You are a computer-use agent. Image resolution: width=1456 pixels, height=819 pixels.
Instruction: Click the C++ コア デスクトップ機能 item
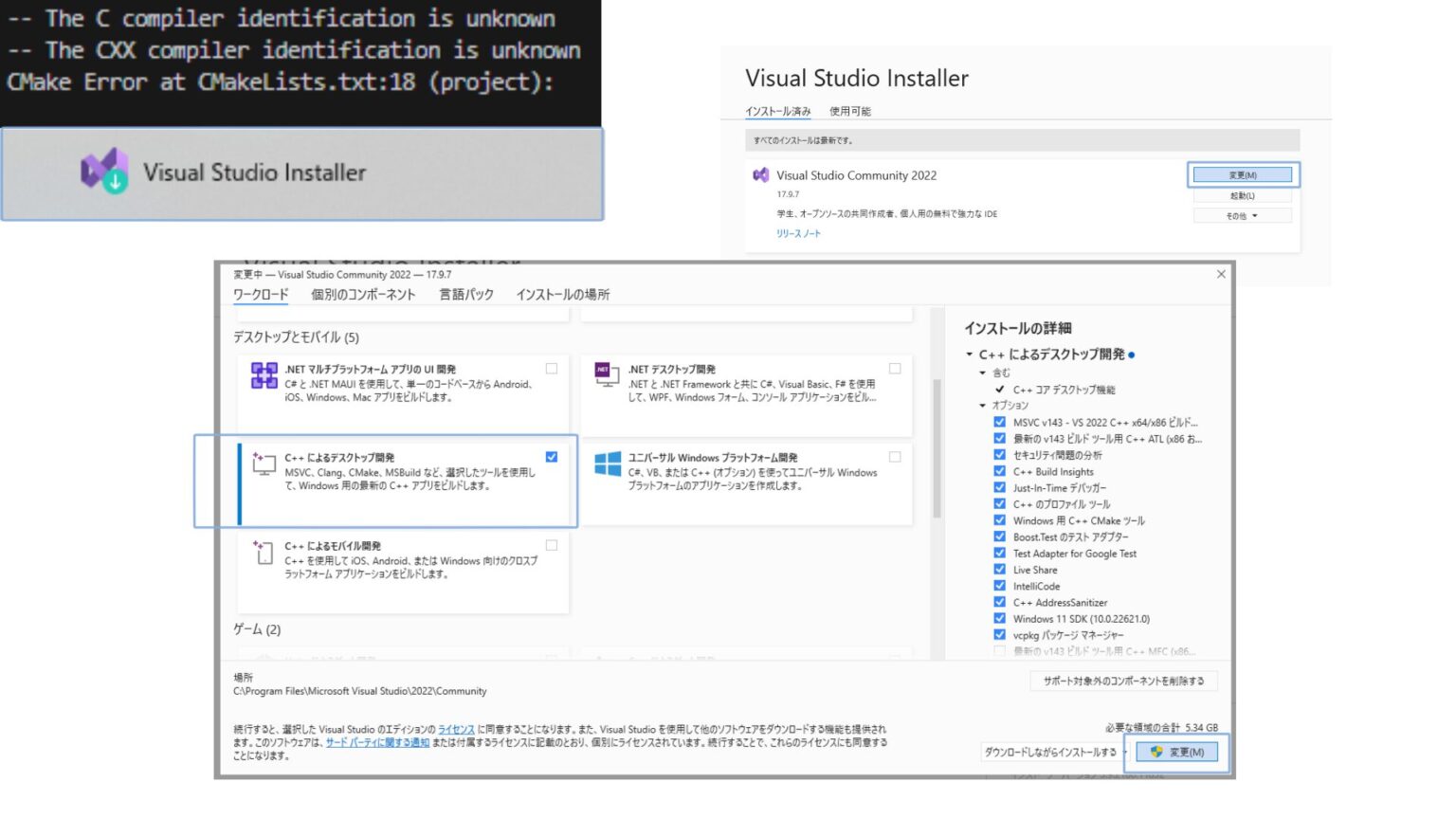[x=1064, y=390]
